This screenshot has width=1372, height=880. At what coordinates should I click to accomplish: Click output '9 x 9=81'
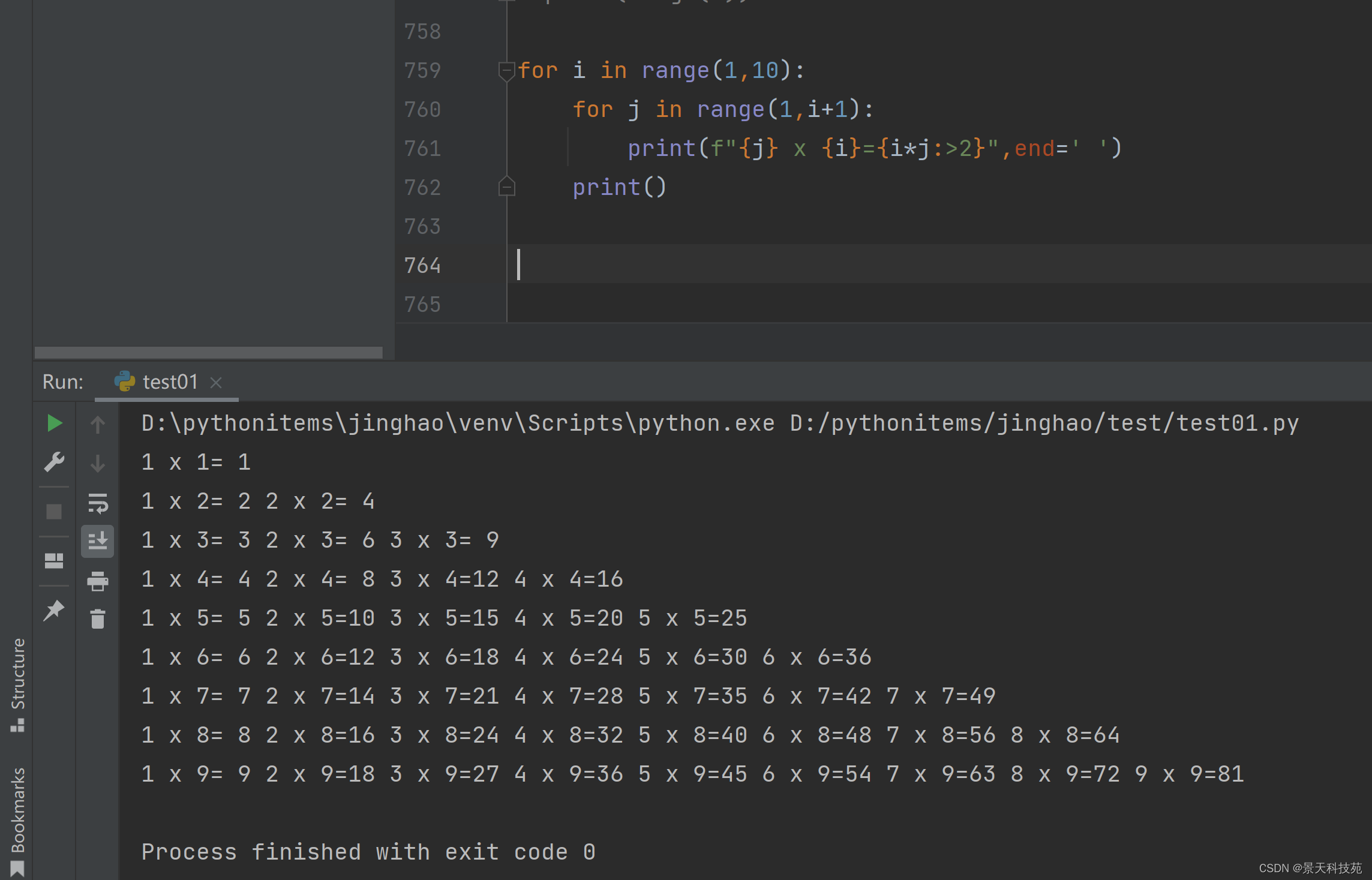[1190, 774]
